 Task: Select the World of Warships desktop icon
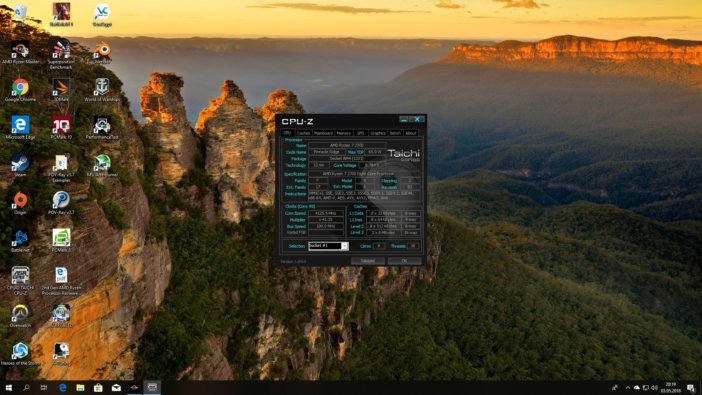(102, 90)
